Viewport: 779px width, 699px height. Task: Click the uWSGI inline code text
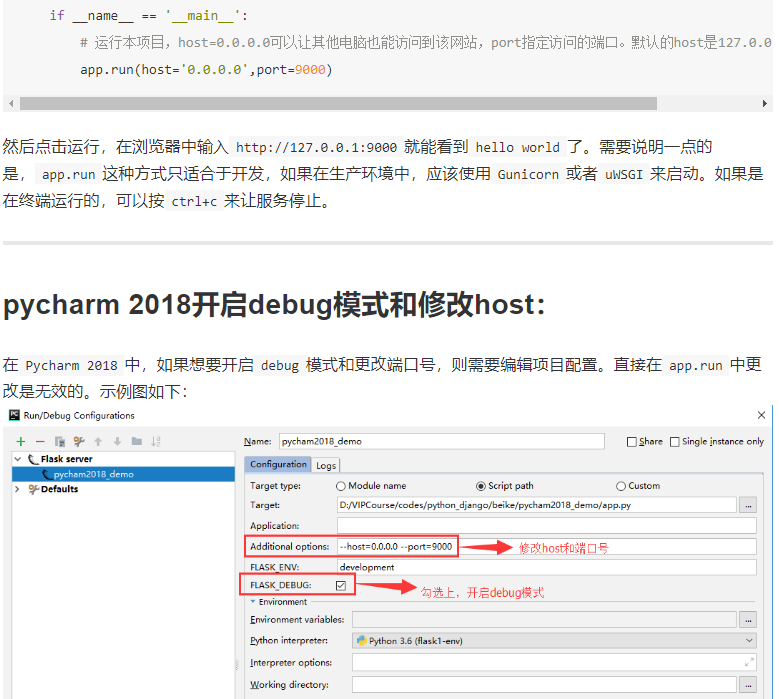[x=624, y=174]
